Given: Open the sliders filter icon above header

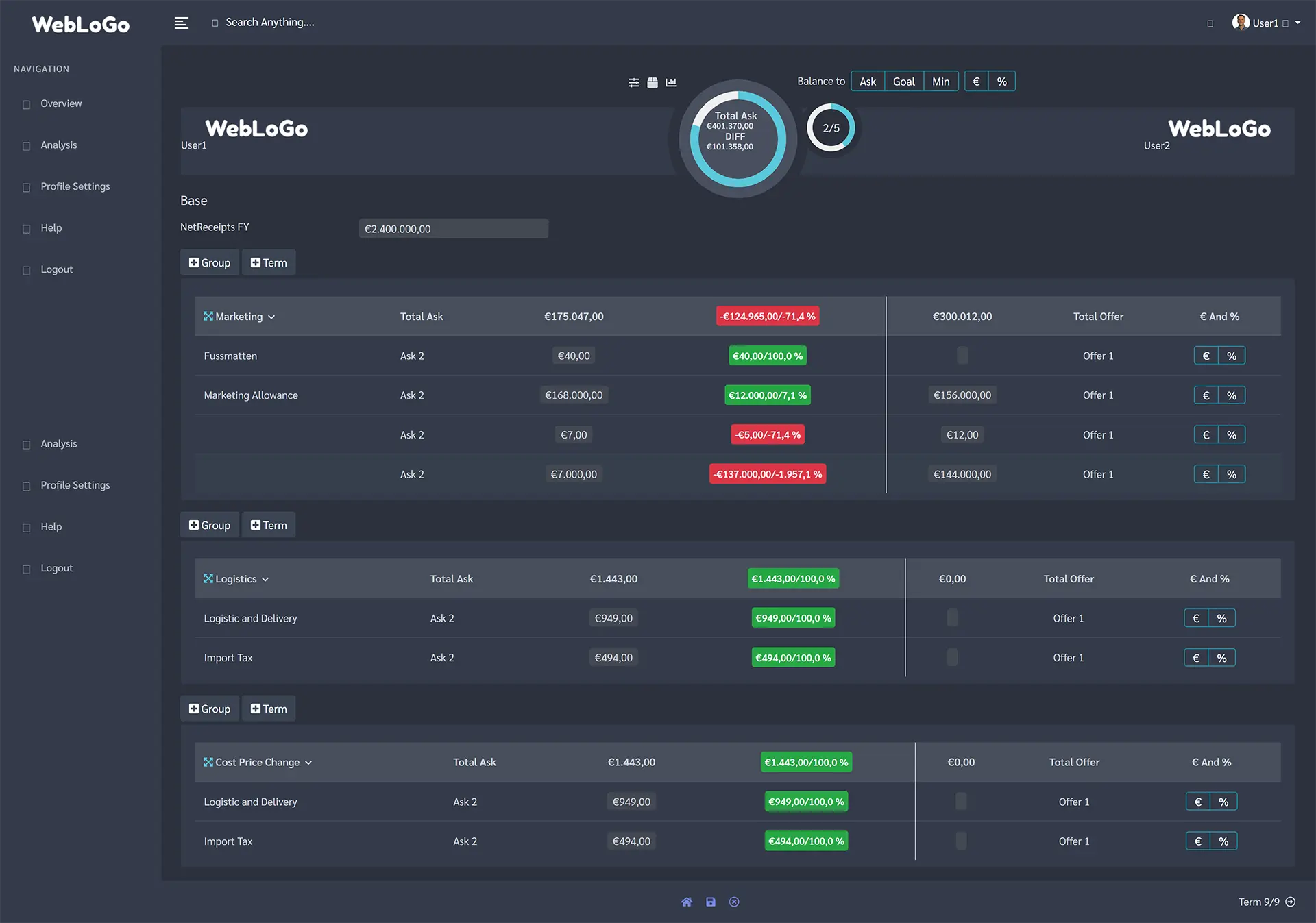Looking at the screenshot, I should [x=634, y=82].
